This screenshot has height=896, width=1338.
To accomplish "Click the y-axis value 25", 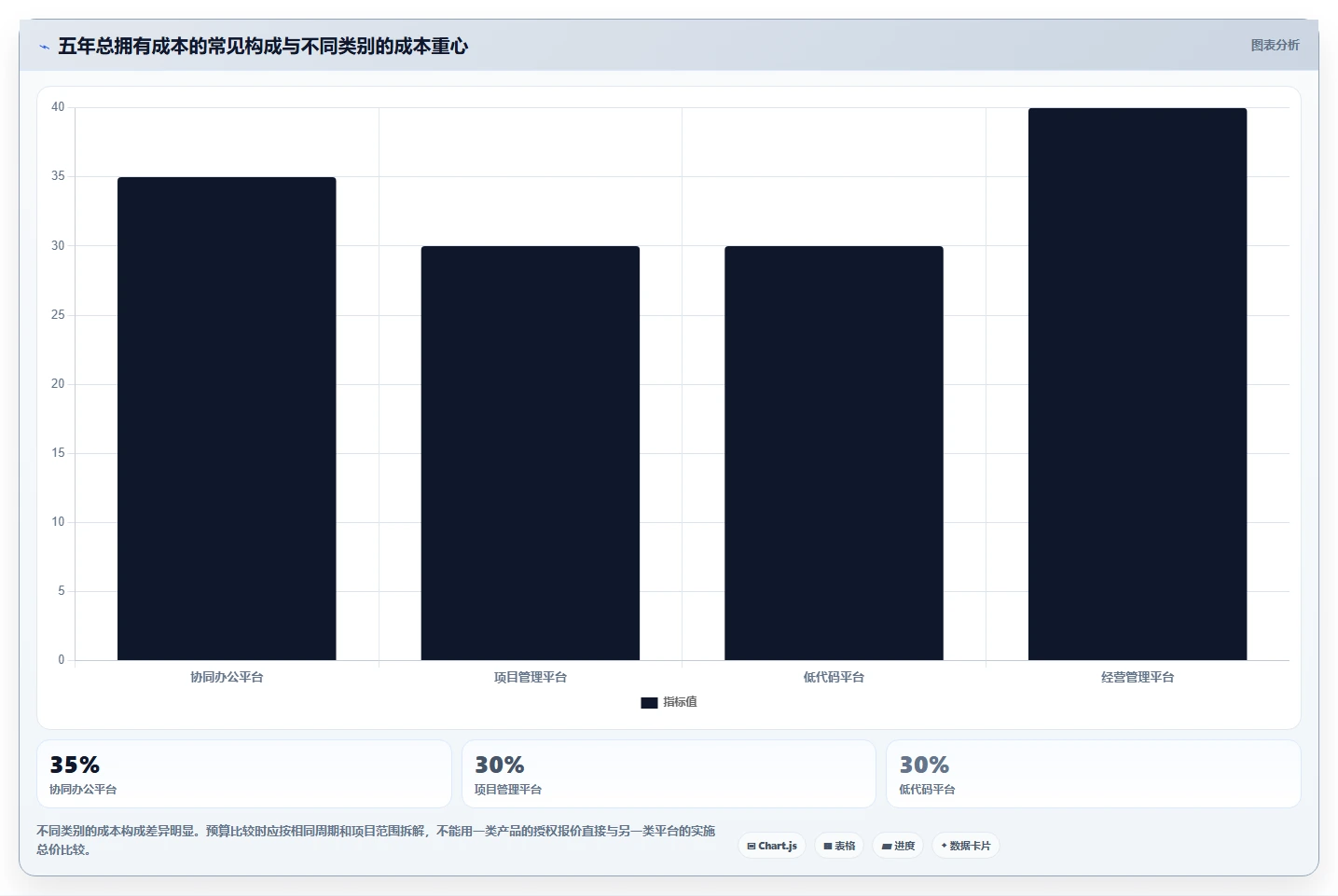I will pos(58,315).
